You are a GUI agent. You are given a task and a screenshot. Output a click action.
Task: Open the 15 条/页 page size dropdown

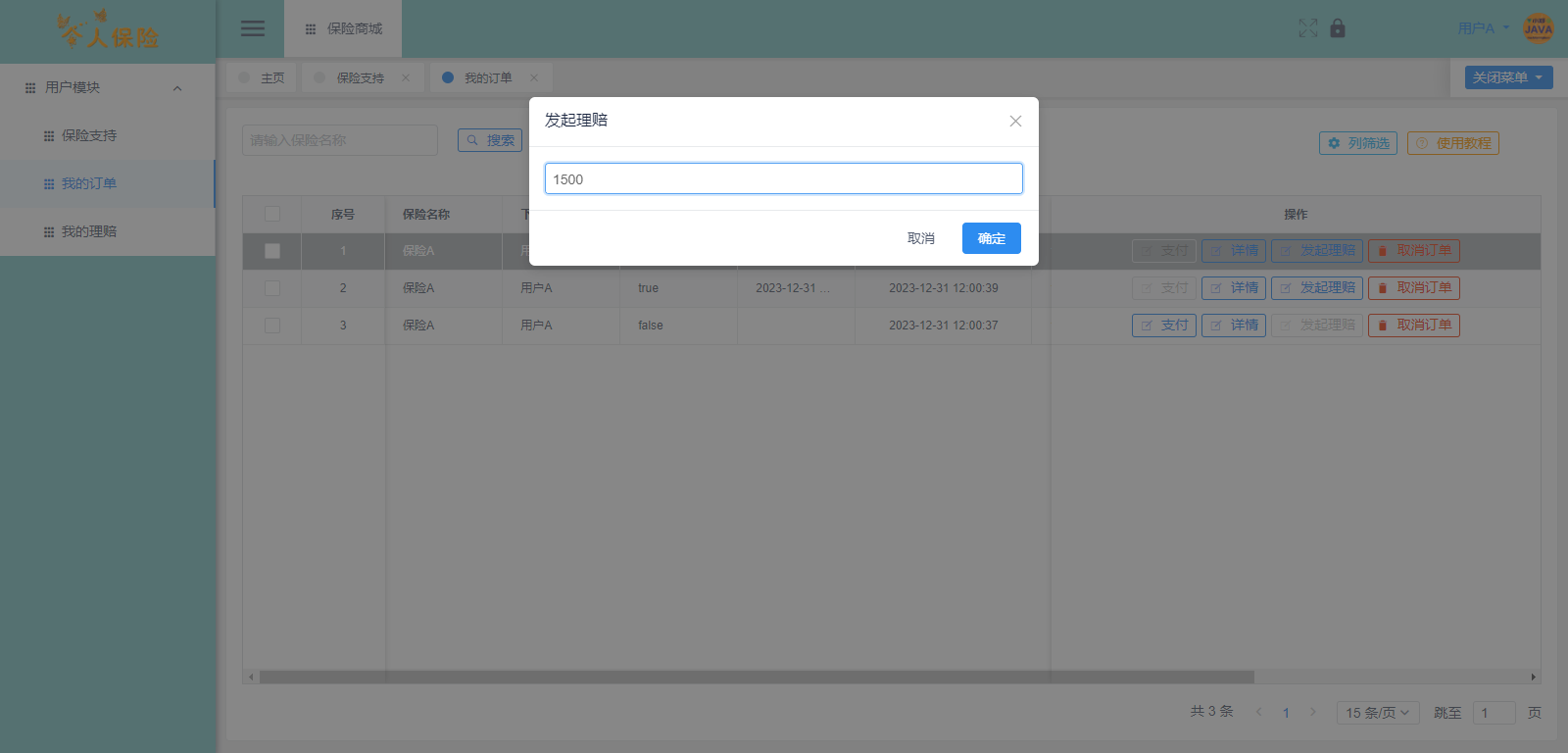coord(1378,713)
